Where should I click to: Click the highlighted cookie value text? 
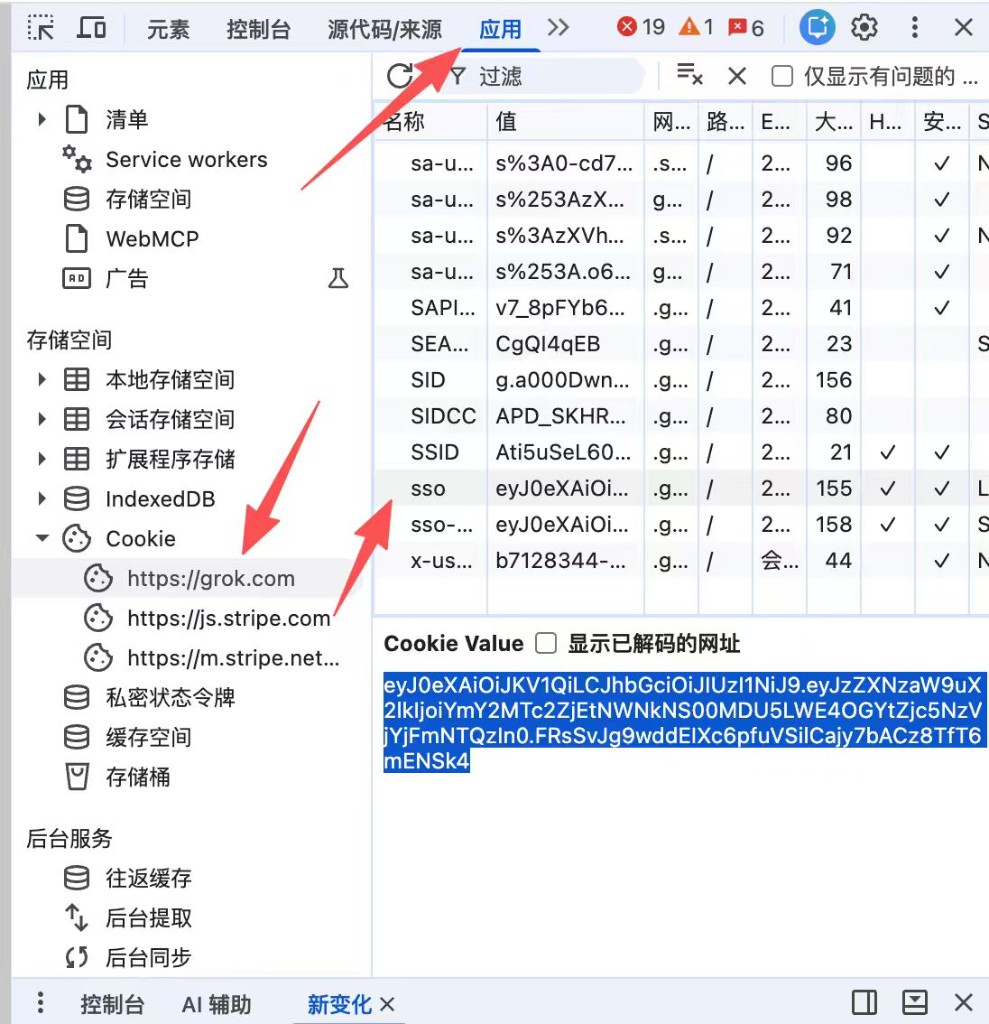(684, 722)
